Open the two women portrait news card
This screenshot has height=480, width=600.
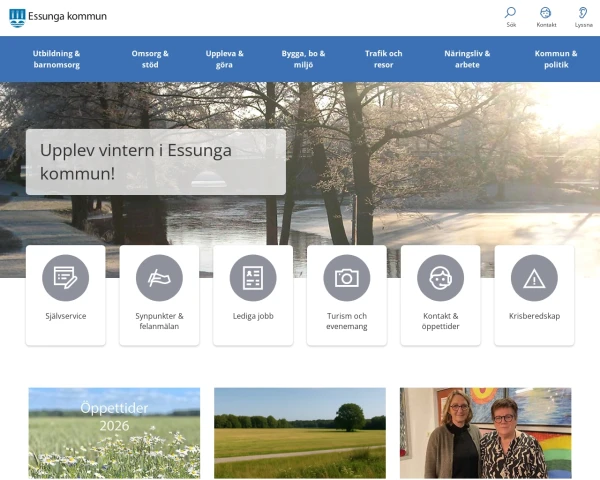tap(485, 432)
